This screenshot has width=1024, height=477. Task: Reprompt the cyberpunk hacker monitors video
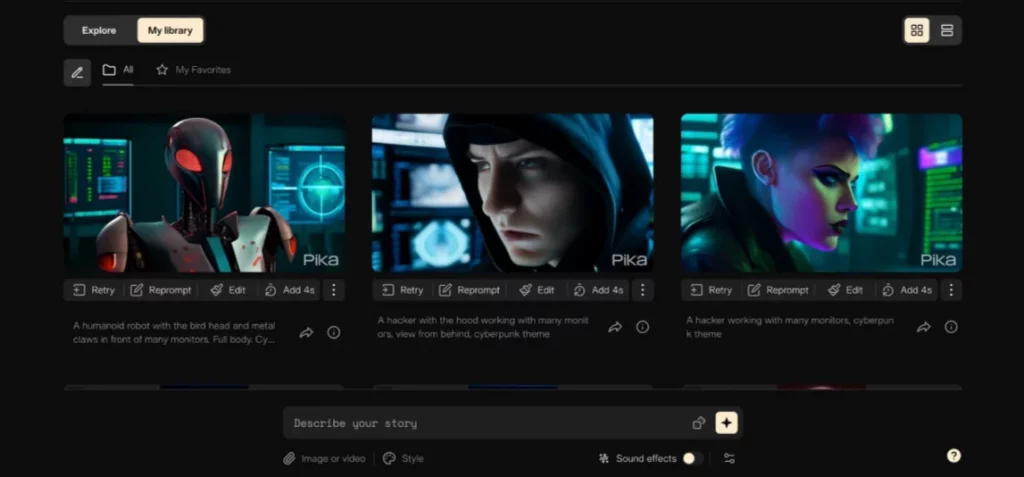(x=778, y=290)
